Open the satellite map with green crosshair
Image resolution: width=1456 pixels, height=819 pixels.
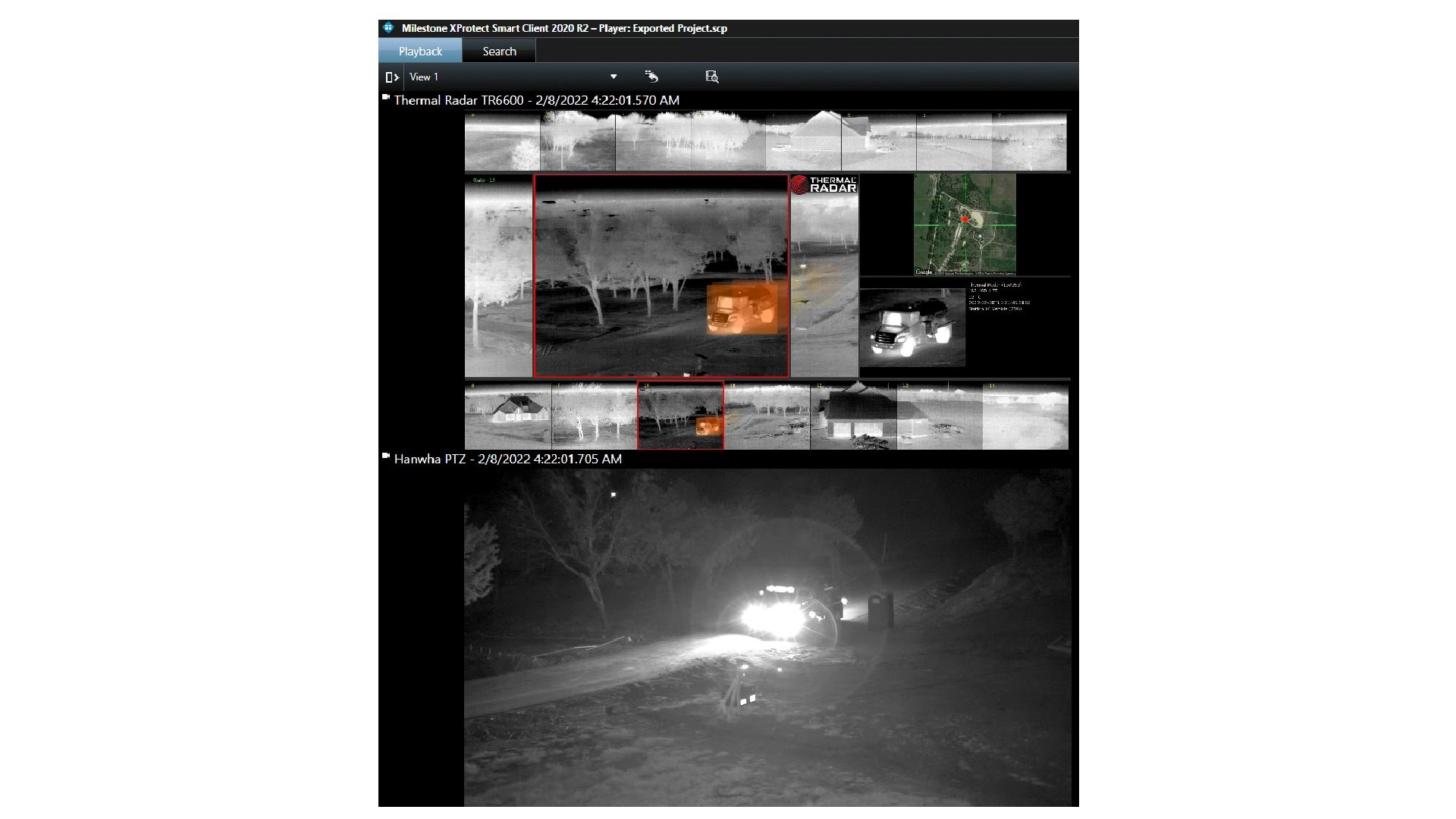965,224
